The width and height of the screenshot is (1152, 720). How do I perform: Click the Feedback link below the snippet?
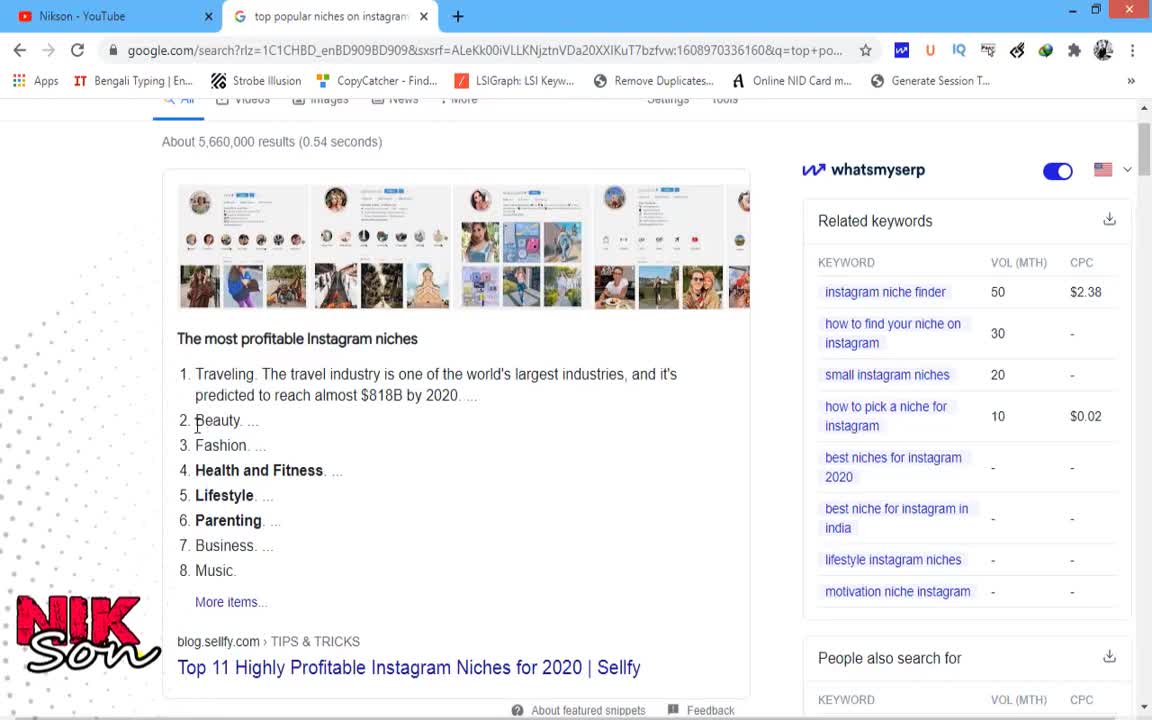702,710
